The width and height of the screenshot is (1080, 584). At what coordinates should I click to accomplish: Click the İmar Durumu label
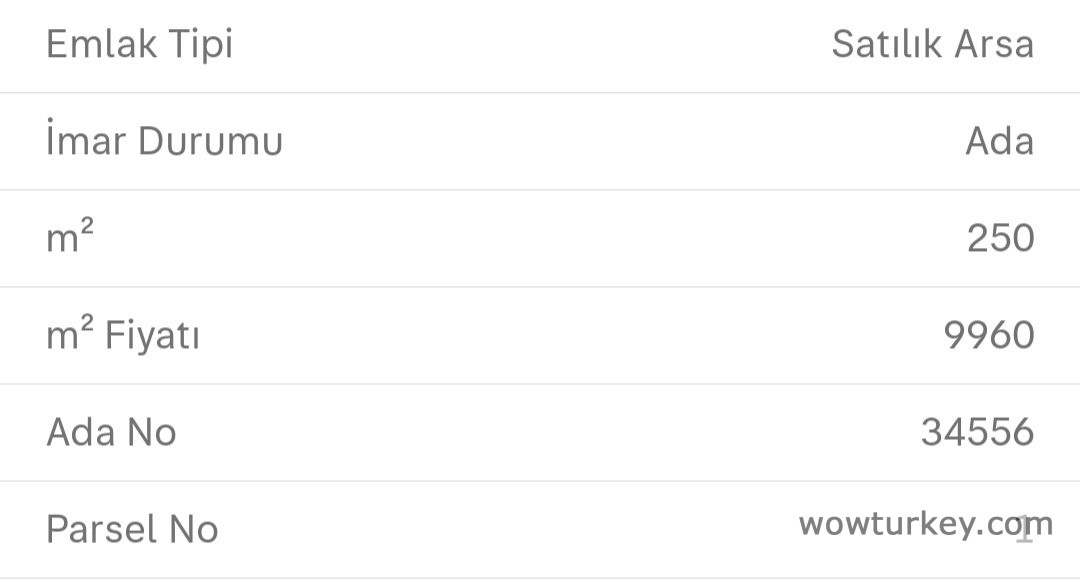pos(164,142)
